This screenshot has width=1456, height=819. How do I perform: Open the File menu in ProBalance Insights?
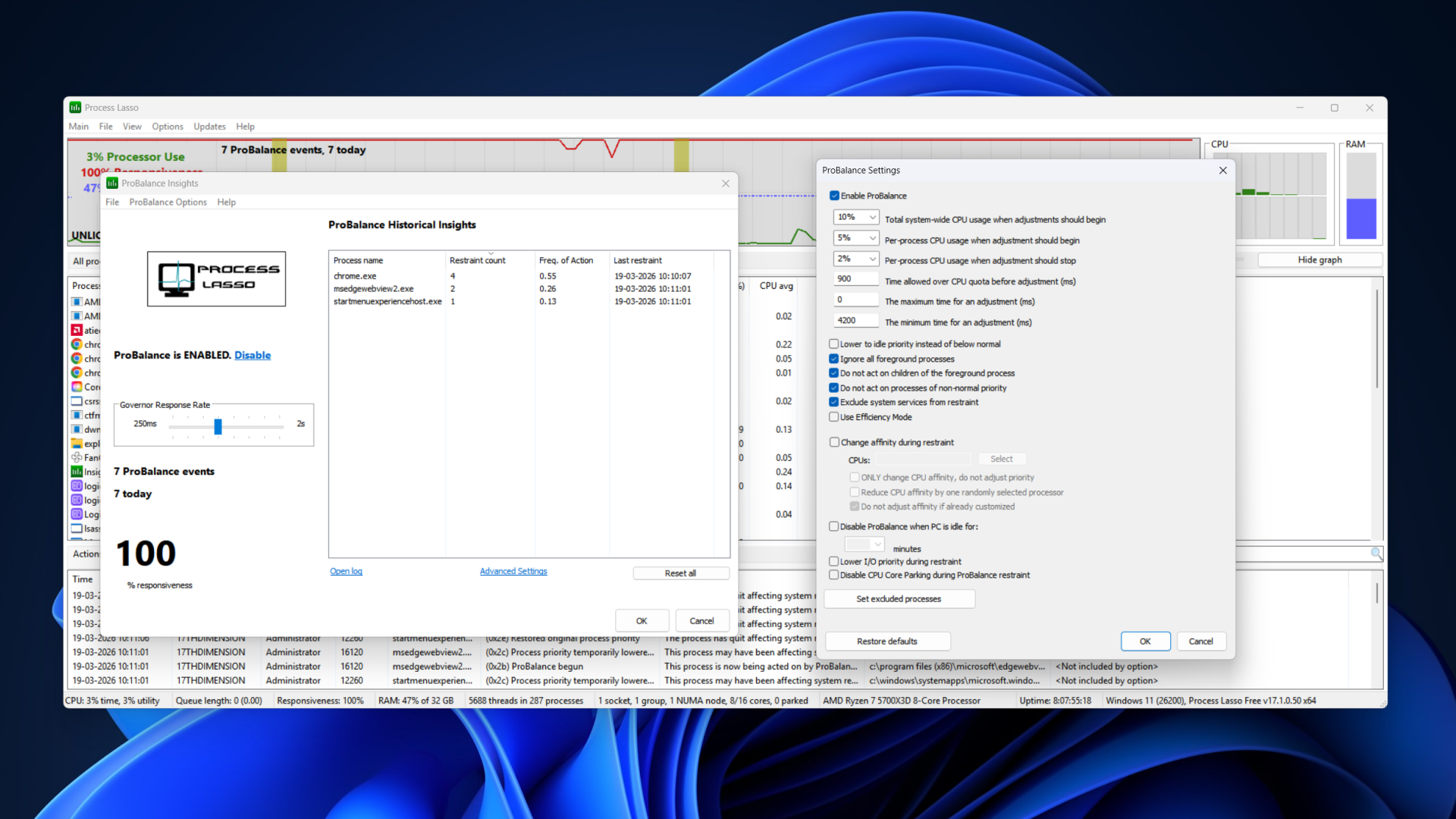[x=112, y=202]
